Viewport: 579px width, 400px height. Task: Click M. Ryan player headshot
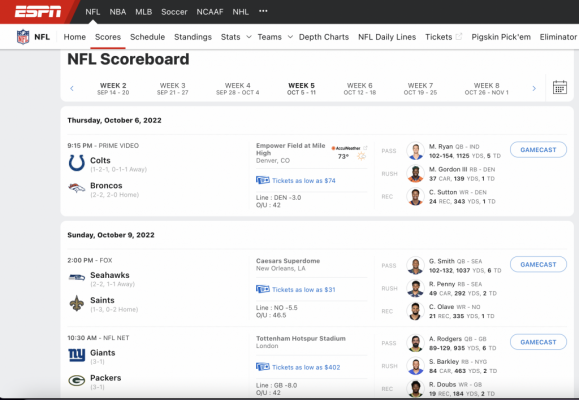pos(415,151)
